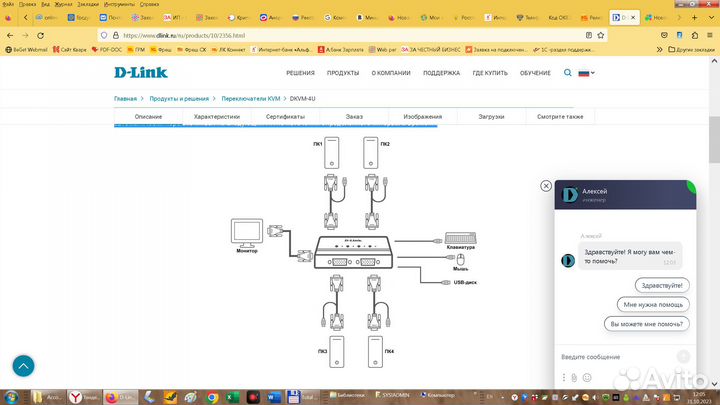The height and width of the screenshot is (405, 720).
Task: Send quick reply Здравствуйте!
Action: pos(662,285)
